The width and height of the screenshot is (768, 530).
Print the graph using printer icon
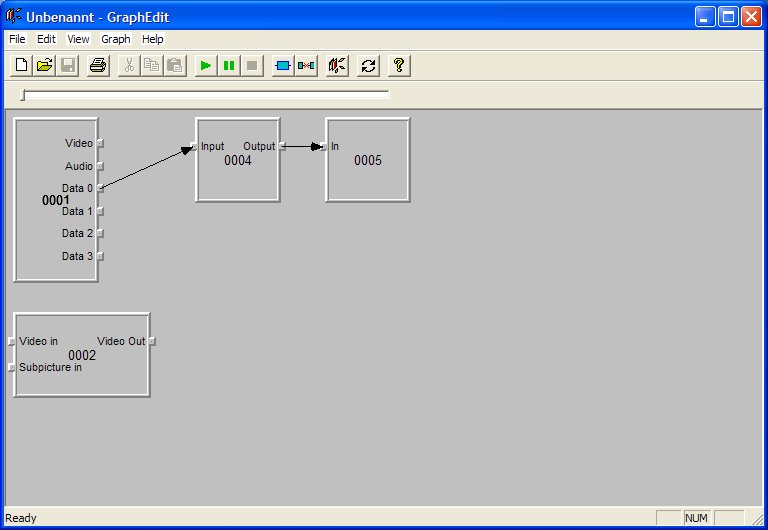(x=98, y=65)
